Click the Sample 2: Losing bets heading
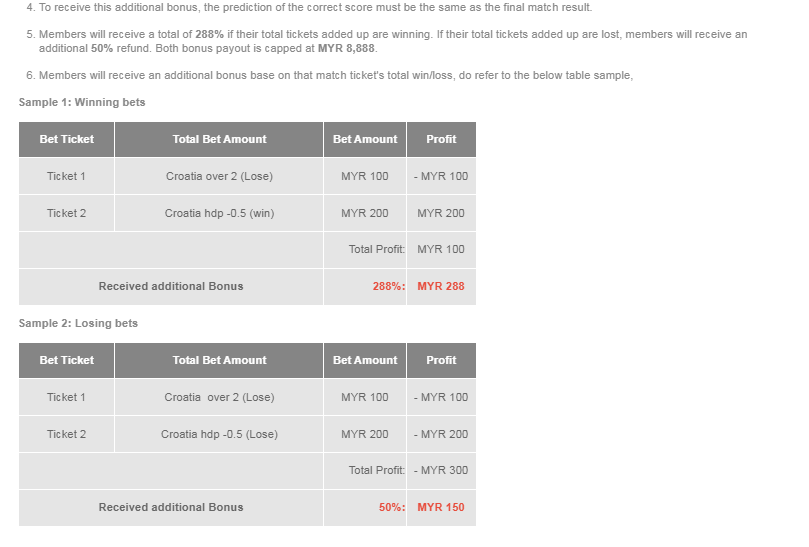Image resolution: width=809 pixels, height=547 pixels. click(78, 323)
